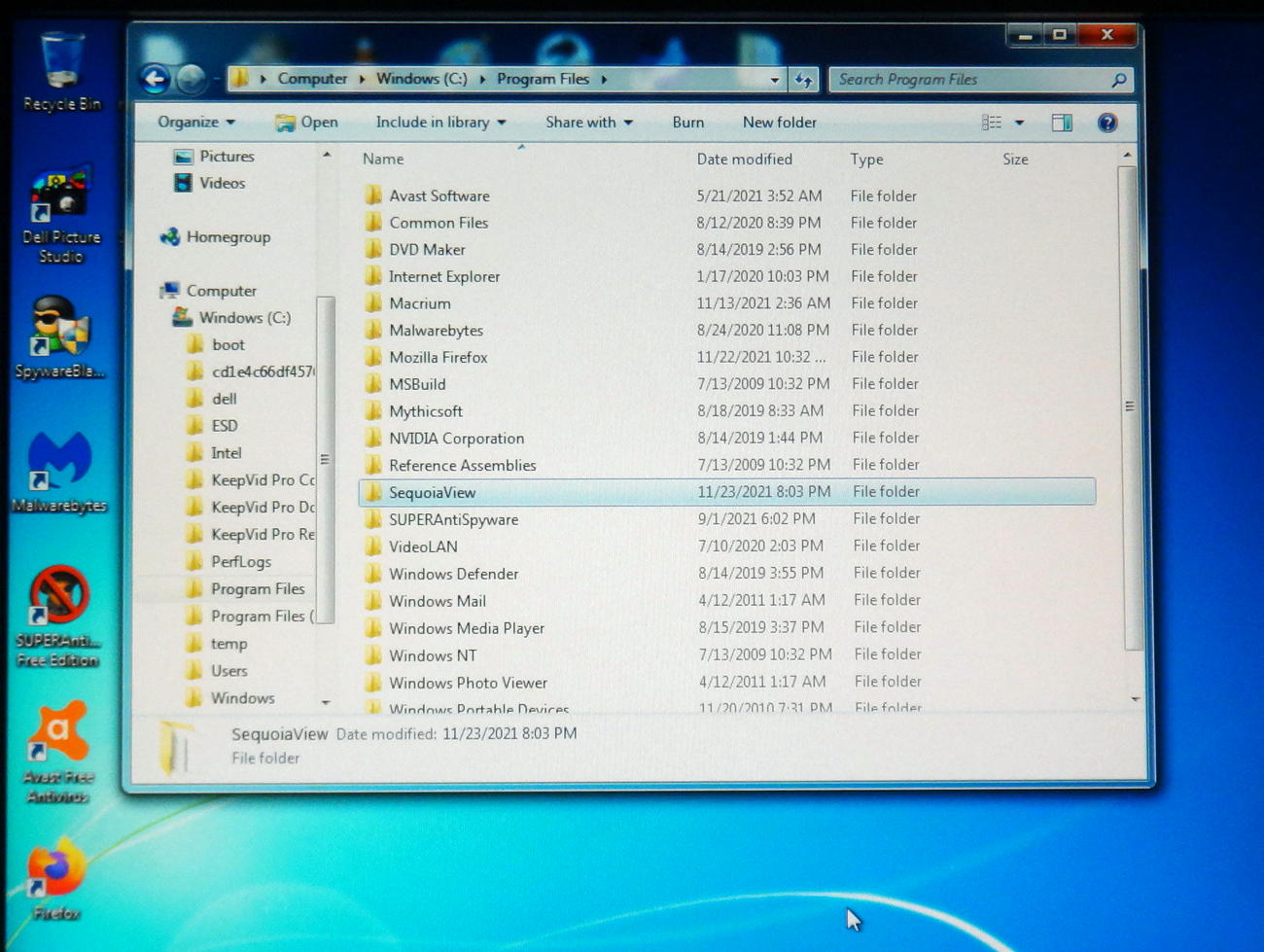Click the file list vertical scrollbar
The width and height of the screenshot is (1264, 952).
click(1129, 407)
